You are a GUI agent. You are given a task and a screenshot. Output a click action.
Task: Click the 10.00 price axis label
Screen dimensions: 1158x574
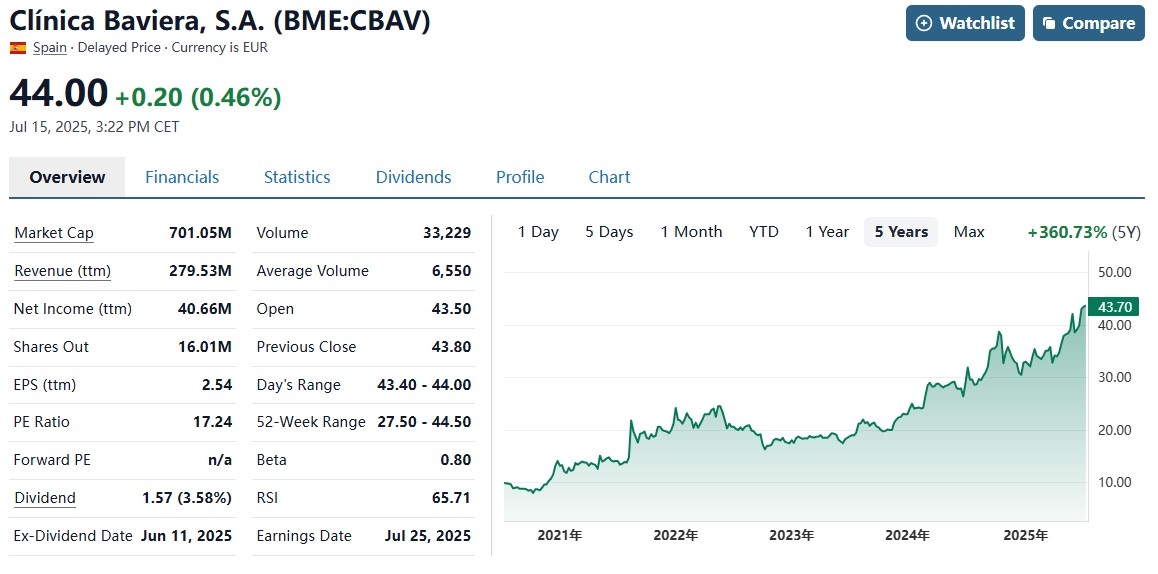1114,482
